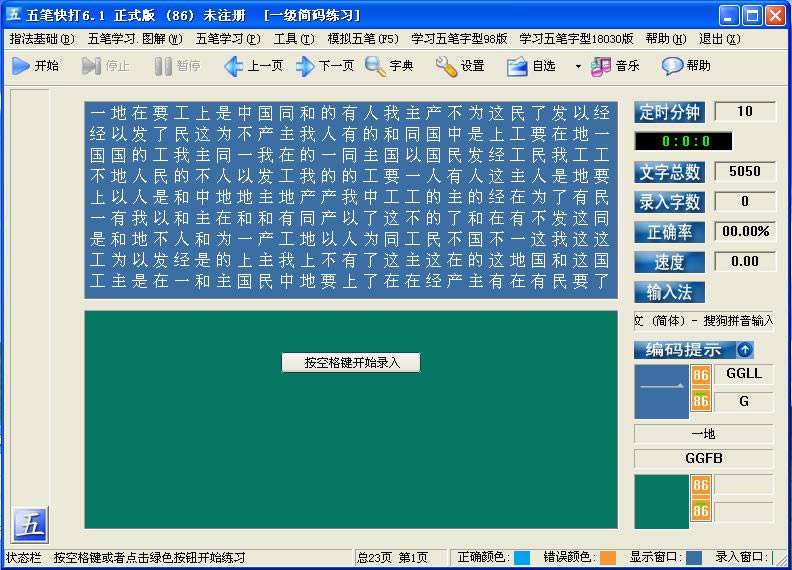Click the GGLL code field
This screenshot has width=792, height=570.
(744, 373)
